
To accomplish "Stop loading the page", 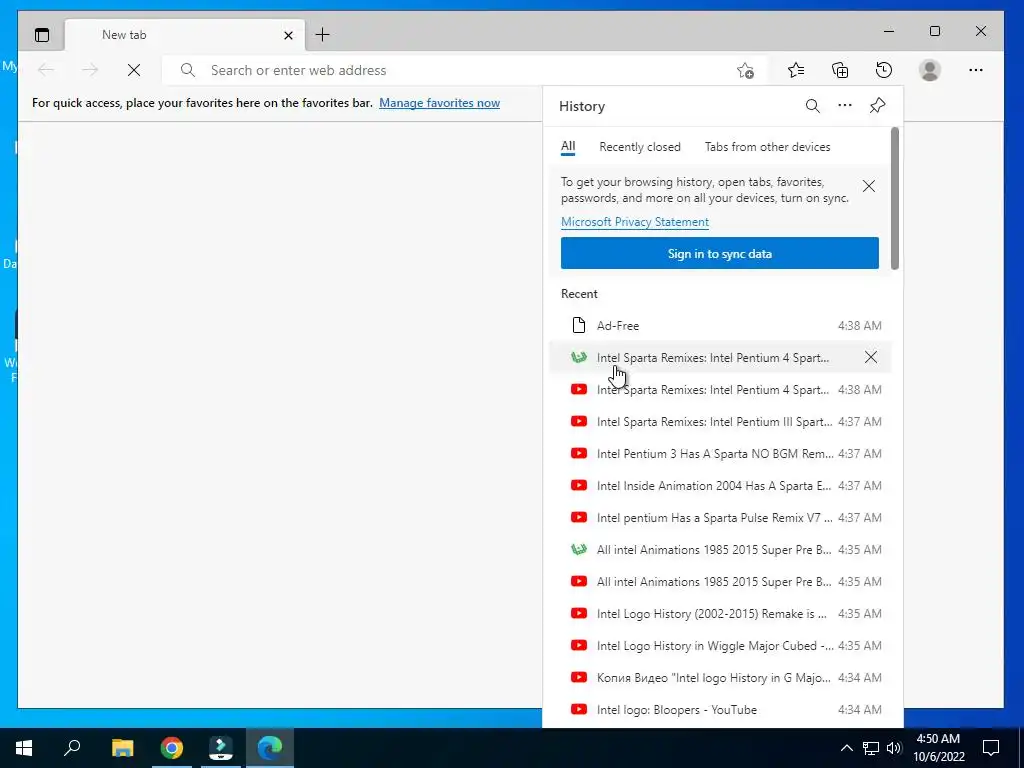I will 134,70.
